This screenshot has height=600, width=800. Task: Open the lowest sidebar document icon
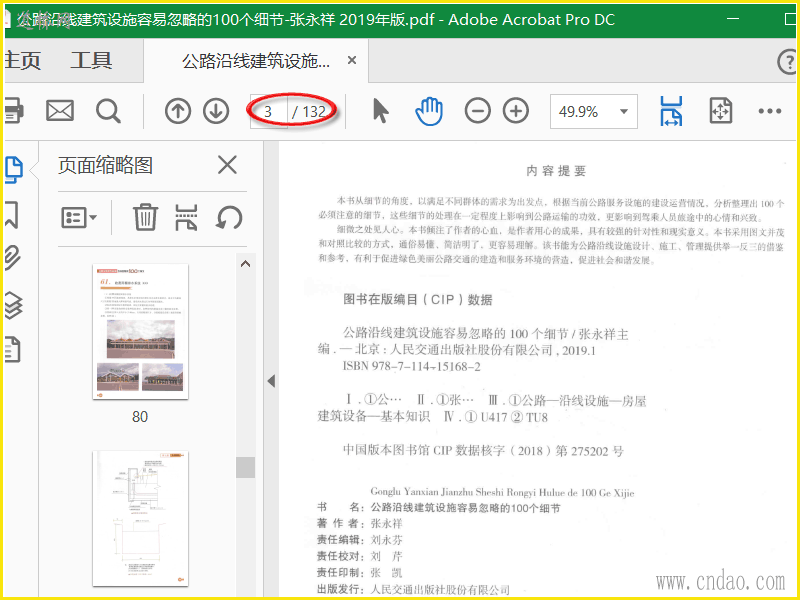[12, 349]
